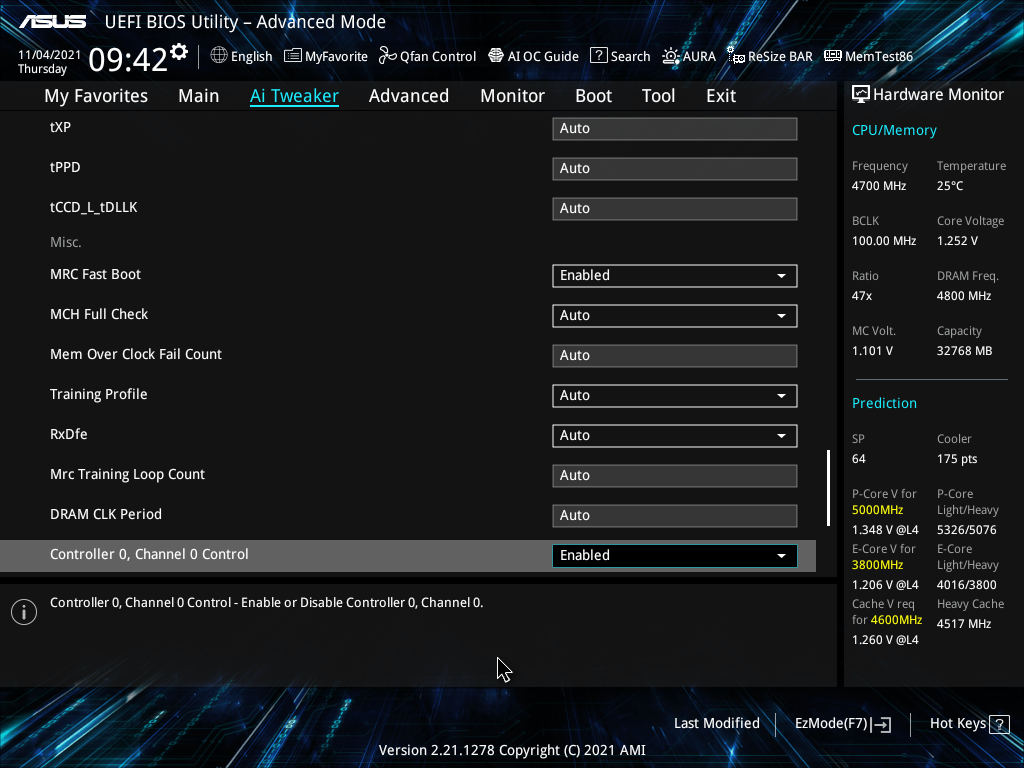The width and height of the screenshot is (1024, 768).
Task: Click the MyFavorite list icon
Action: [293, 56]
